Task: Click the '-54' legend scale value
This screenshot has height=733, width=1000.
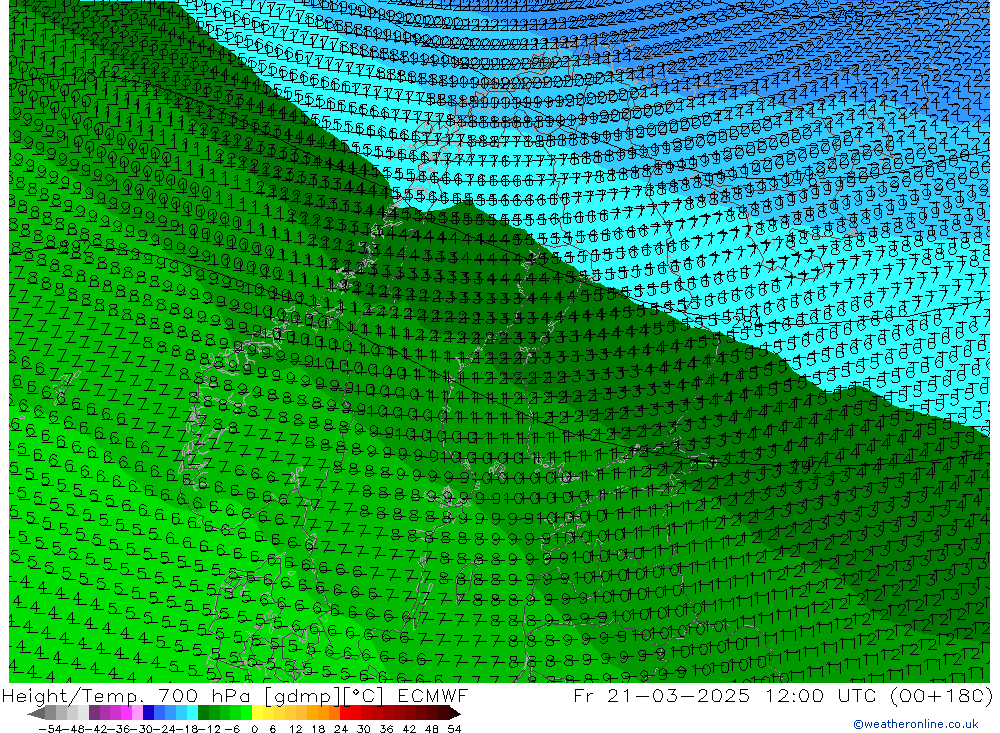Action: pyautogui.click(x=50, y=729)
